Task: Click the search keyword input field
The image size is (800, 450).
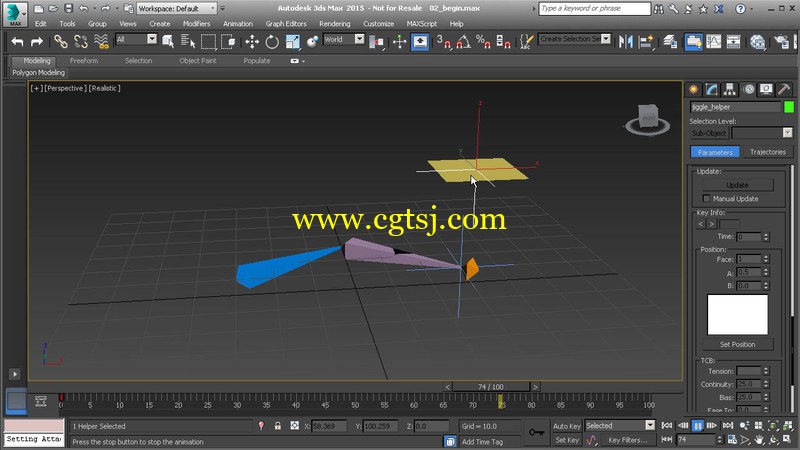Action: point(594,9)
